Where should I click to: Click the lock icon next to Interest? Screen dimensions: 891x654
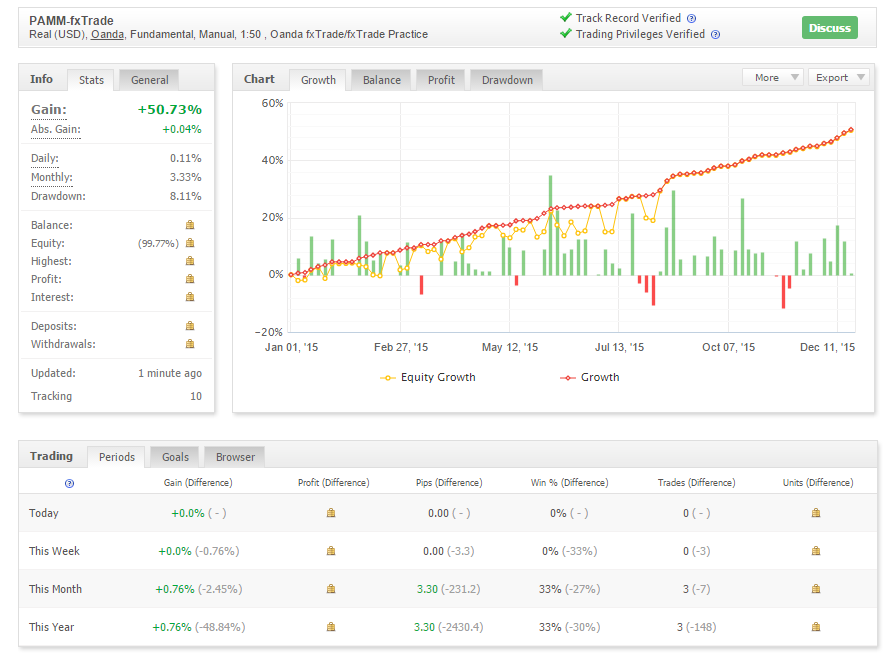point(190,297)
